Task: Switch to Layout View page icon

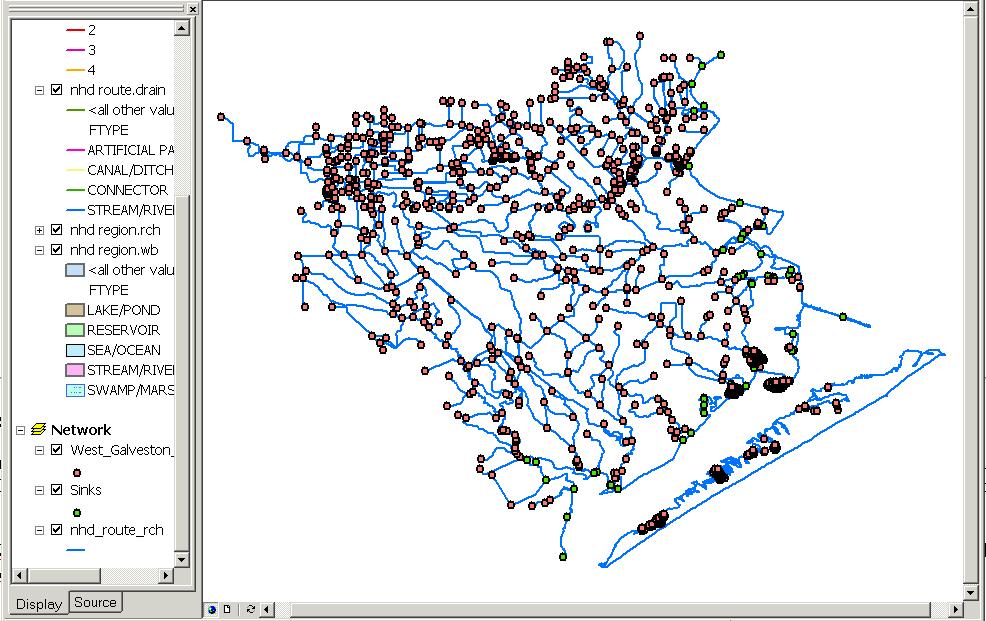Action: point(227,609)
